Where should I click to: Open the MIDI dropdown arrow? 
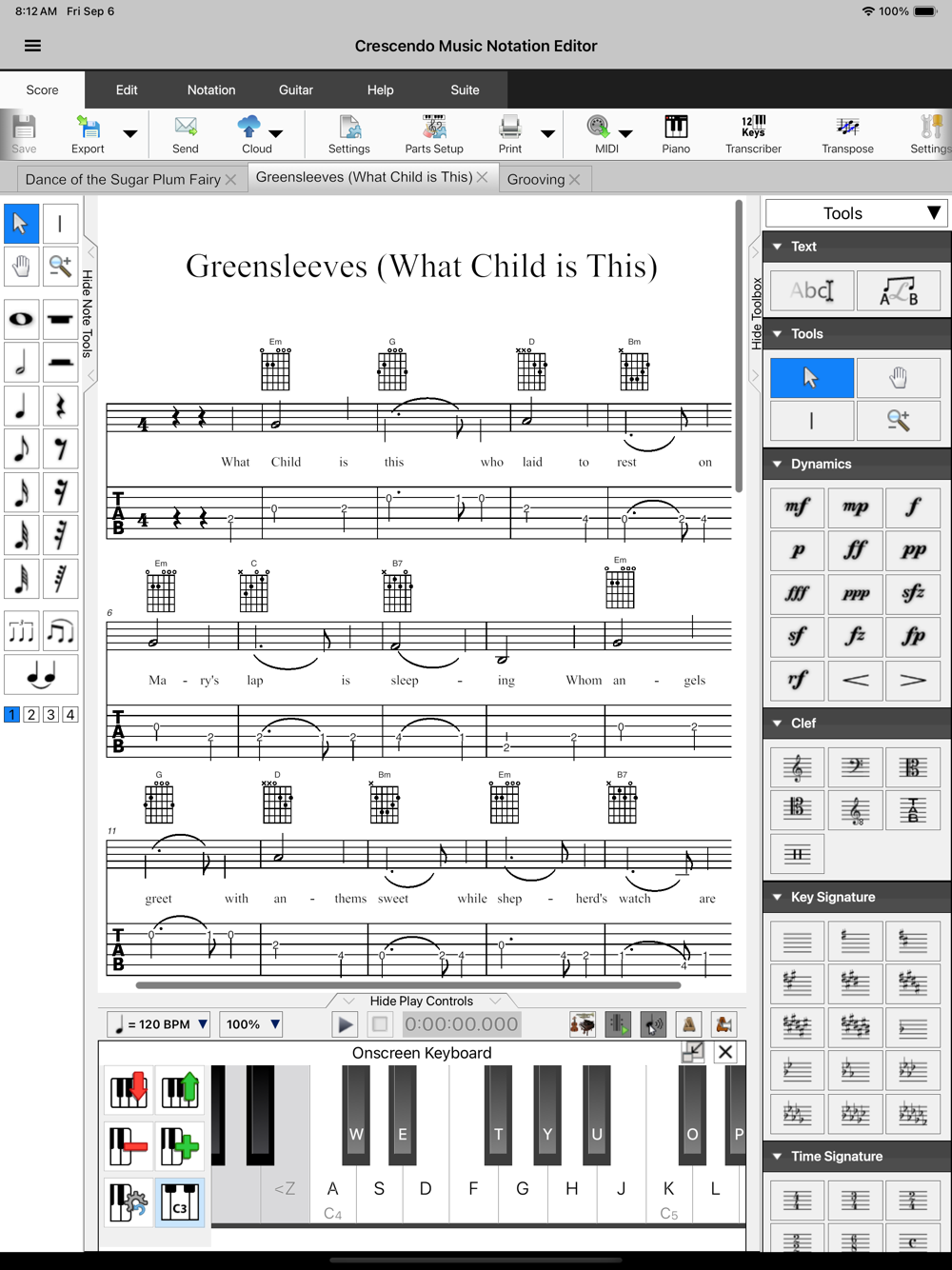[x=625, y=134]
